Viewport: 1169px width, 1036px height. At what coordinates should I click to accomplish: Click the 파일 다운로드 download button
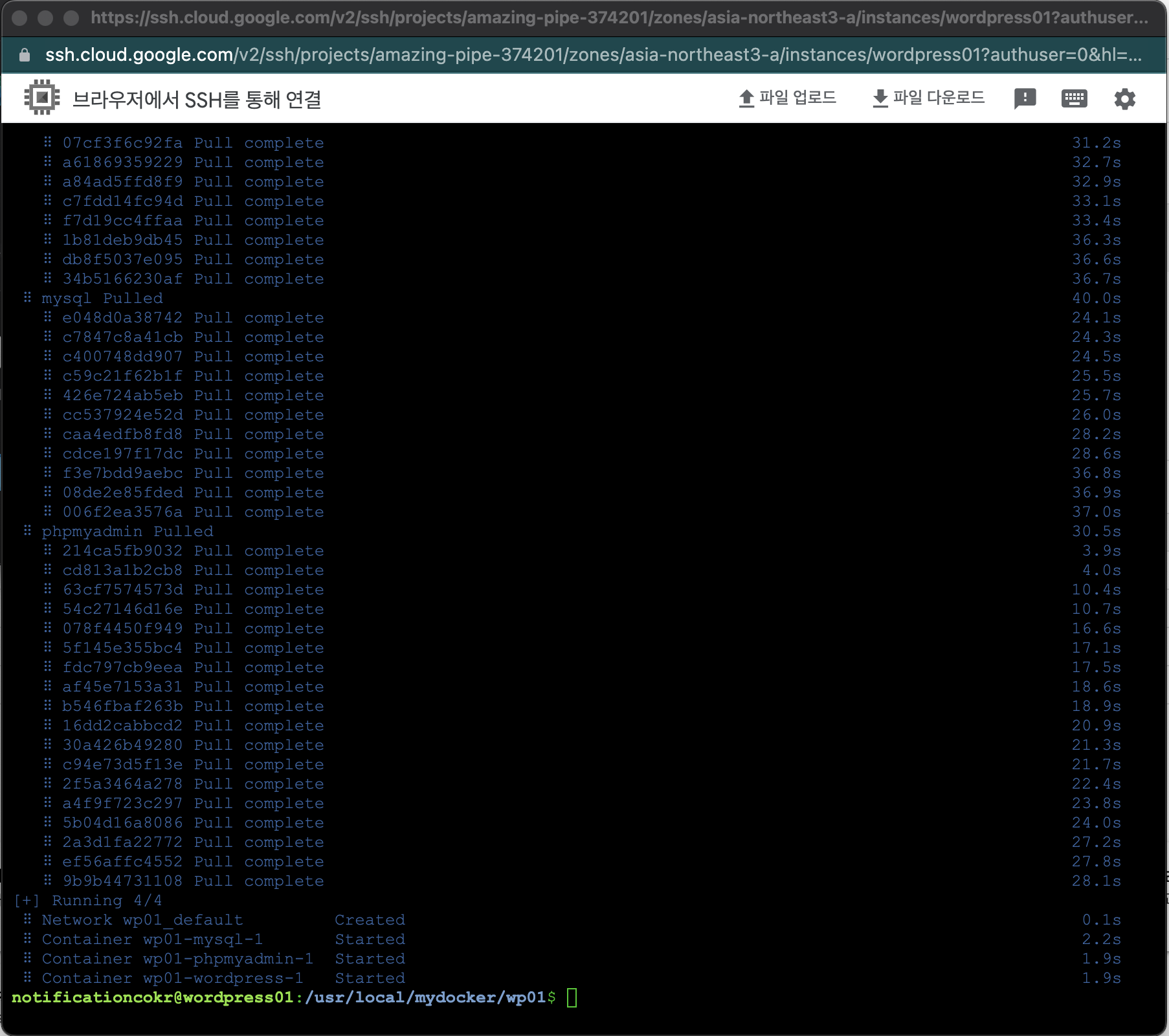click(928, 98)
